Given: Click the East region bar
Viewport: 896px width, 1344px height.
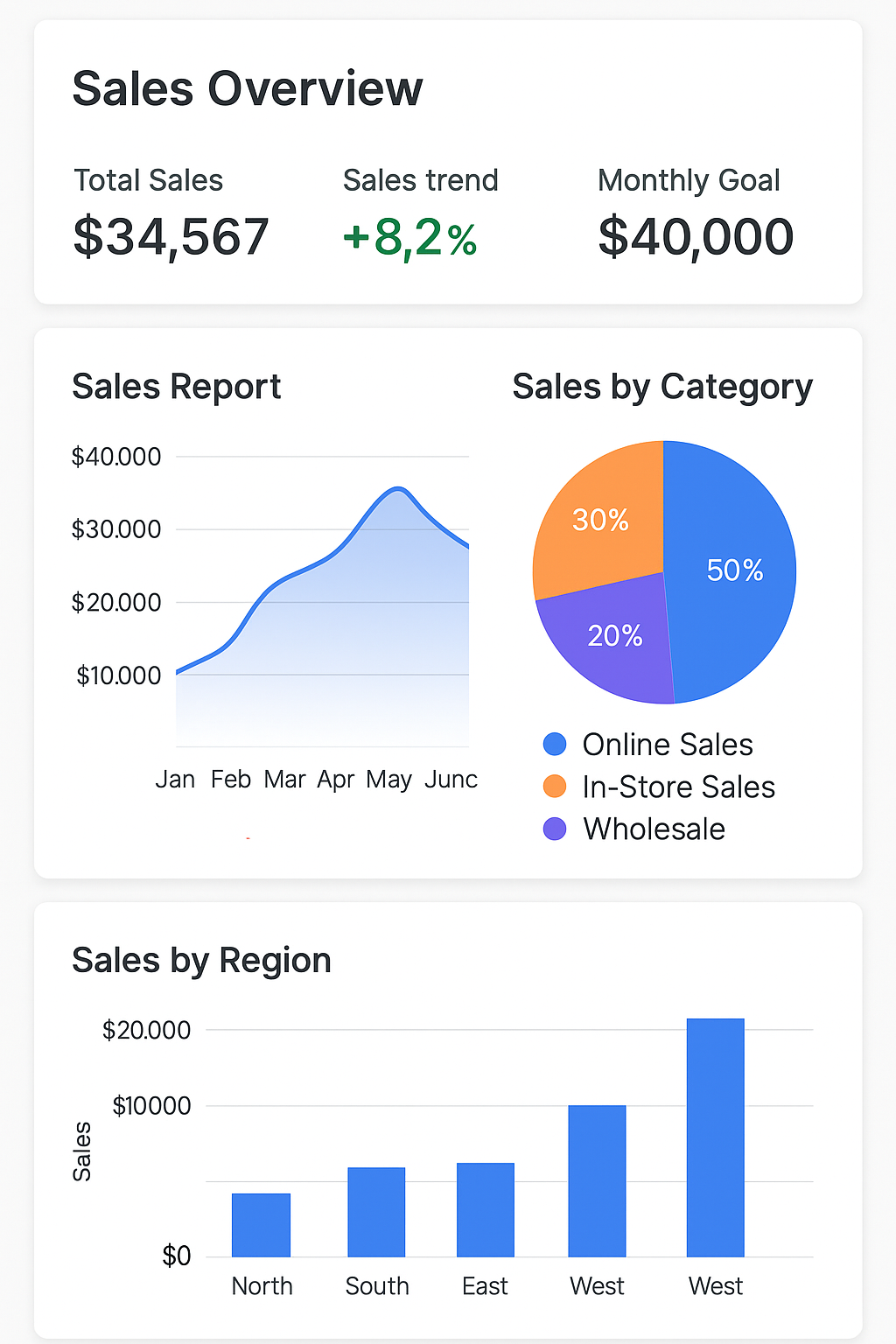Looking at the screenshot, I should 486,1209.
